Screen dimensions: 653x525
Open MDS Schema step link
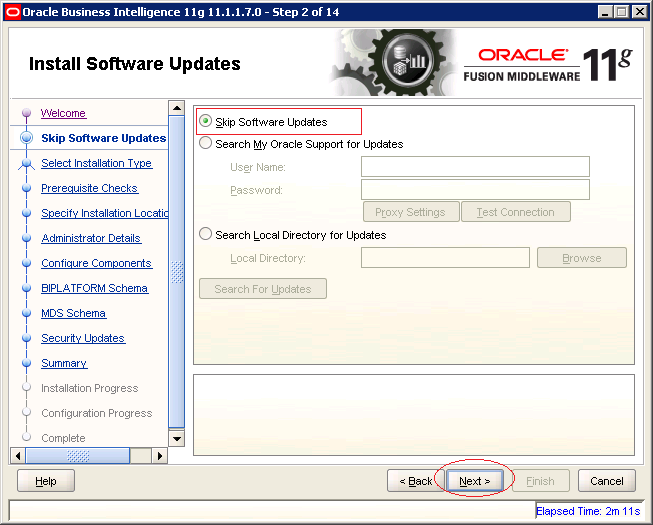[x=74, y=313]
